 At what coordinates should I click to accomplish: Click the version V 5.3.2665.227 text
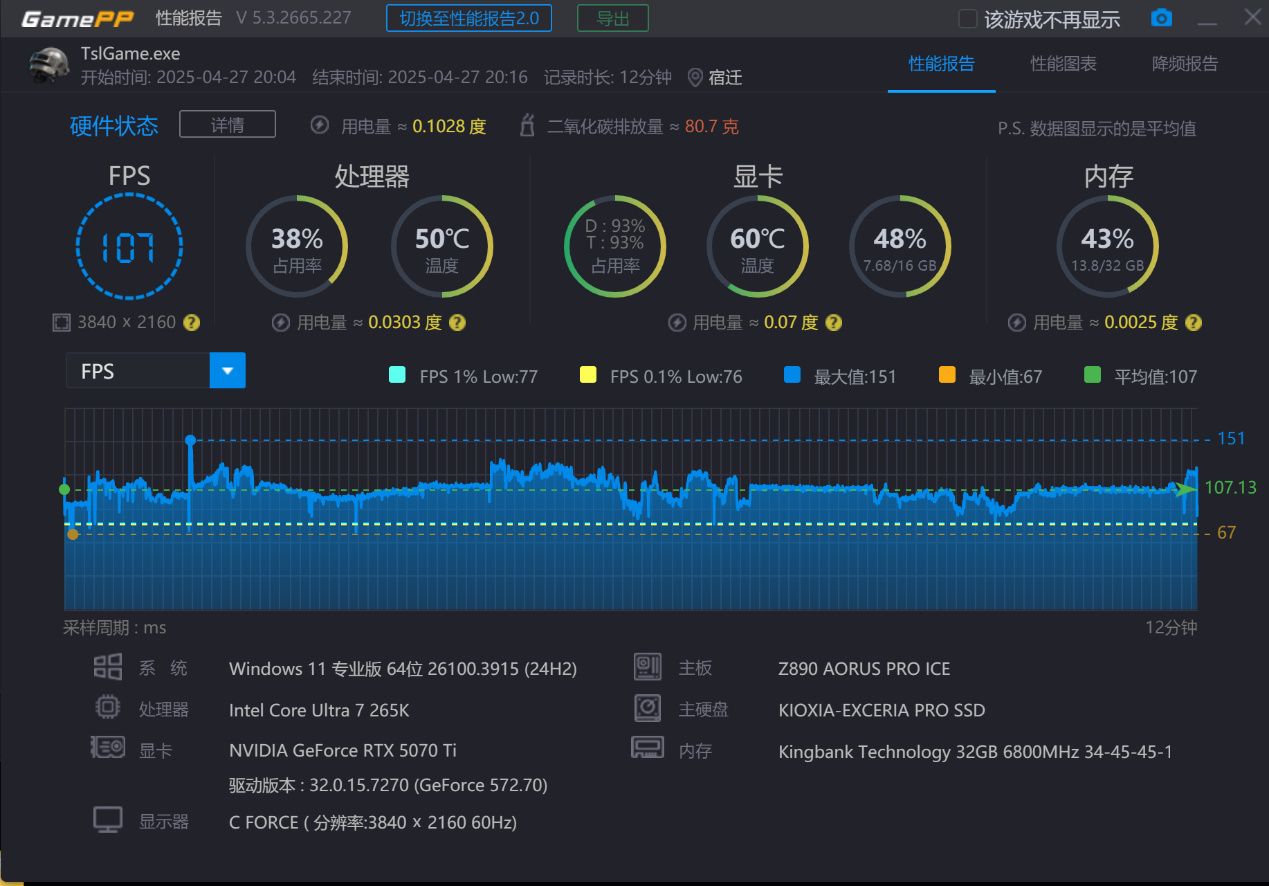coord(294,18)
